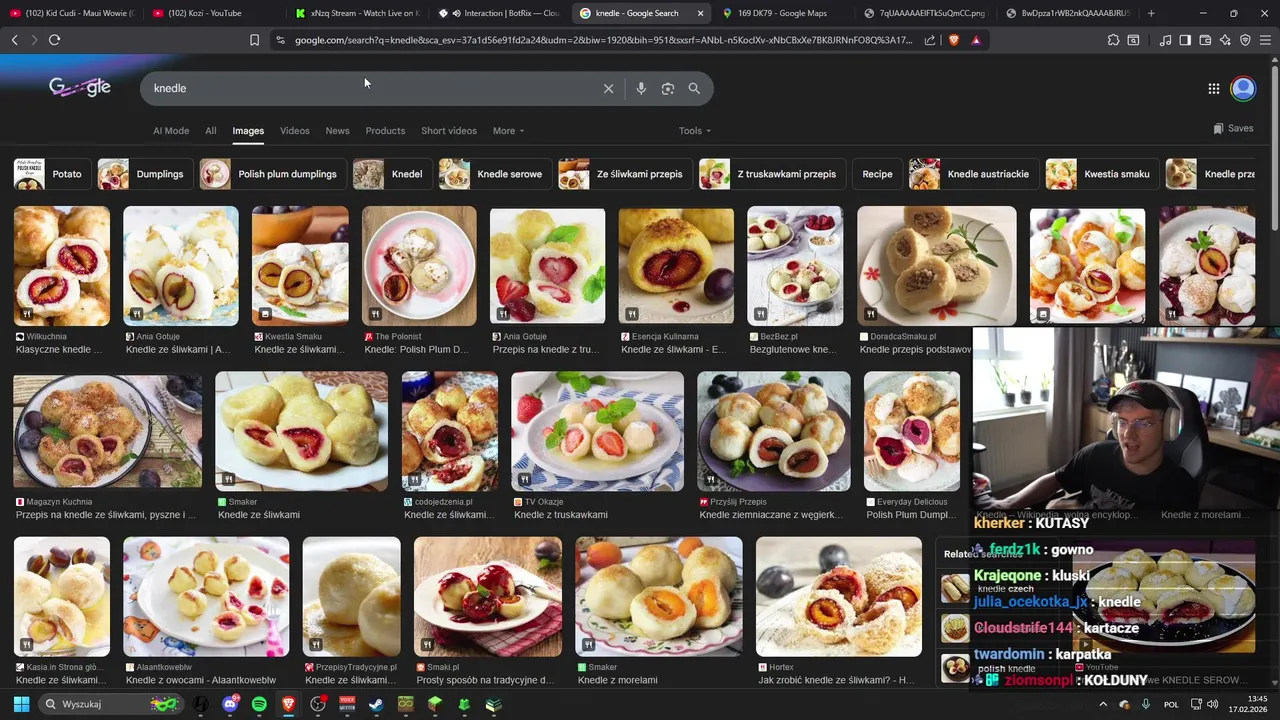This screenshot has width=1280, height=720.
Task: Click the Brave browser taskbar icon
Action: pyautogui.click(x=288, y=704)
